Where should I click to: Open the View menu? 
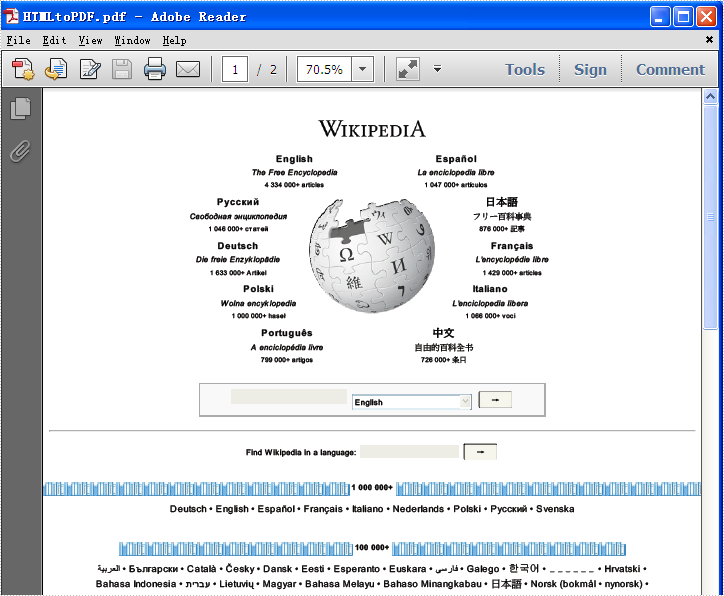90,41
